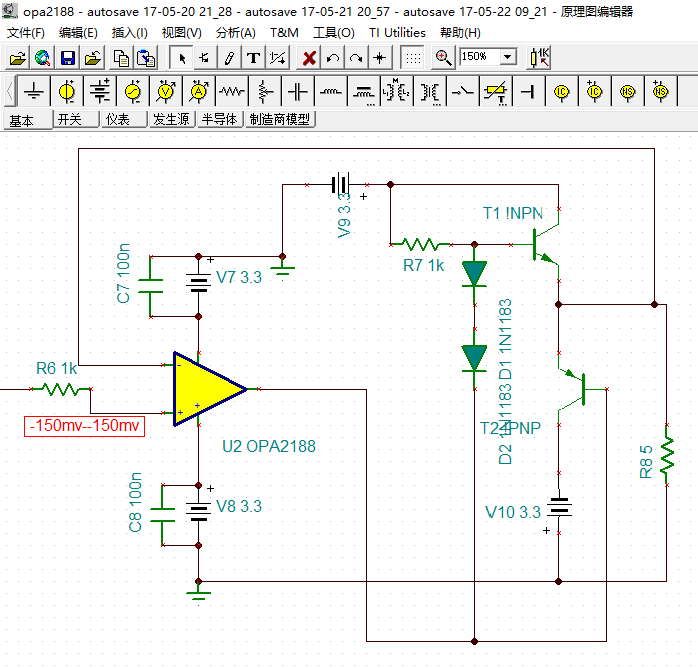This screenshot has height=668, width=698.
Task: Toggle the grid dots display icon
Action: [413, 58]
